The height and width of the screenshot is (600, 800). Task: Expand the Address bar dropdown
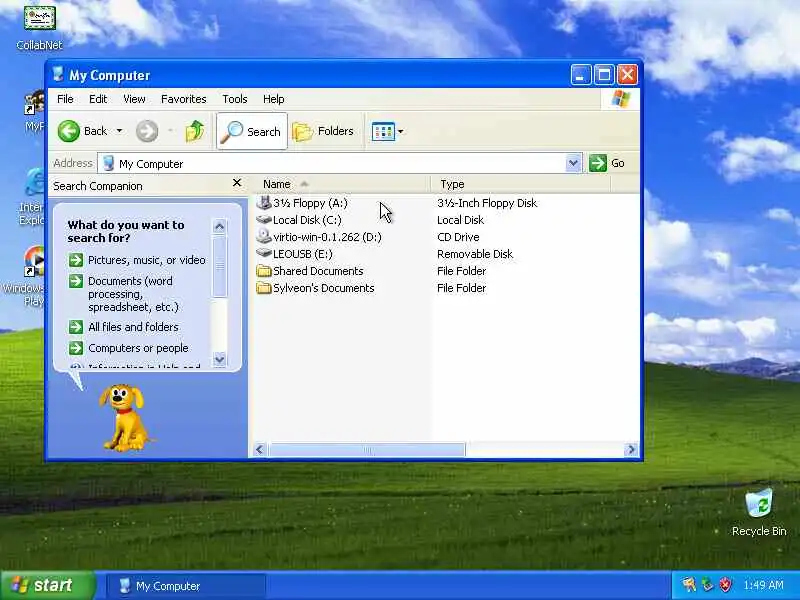(x=573, y=164)
